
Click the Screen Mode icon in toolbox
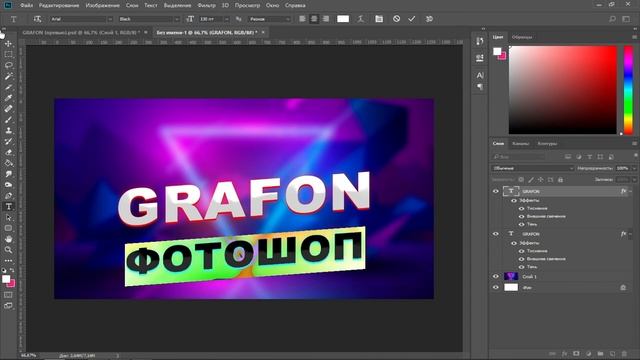(x=8, y=306)
